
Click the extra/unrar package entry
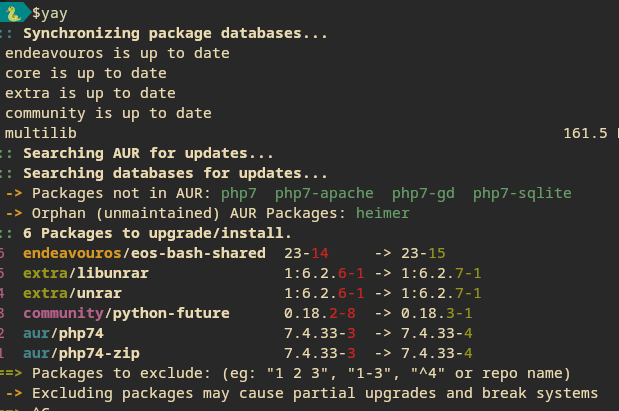coord(72,293)
